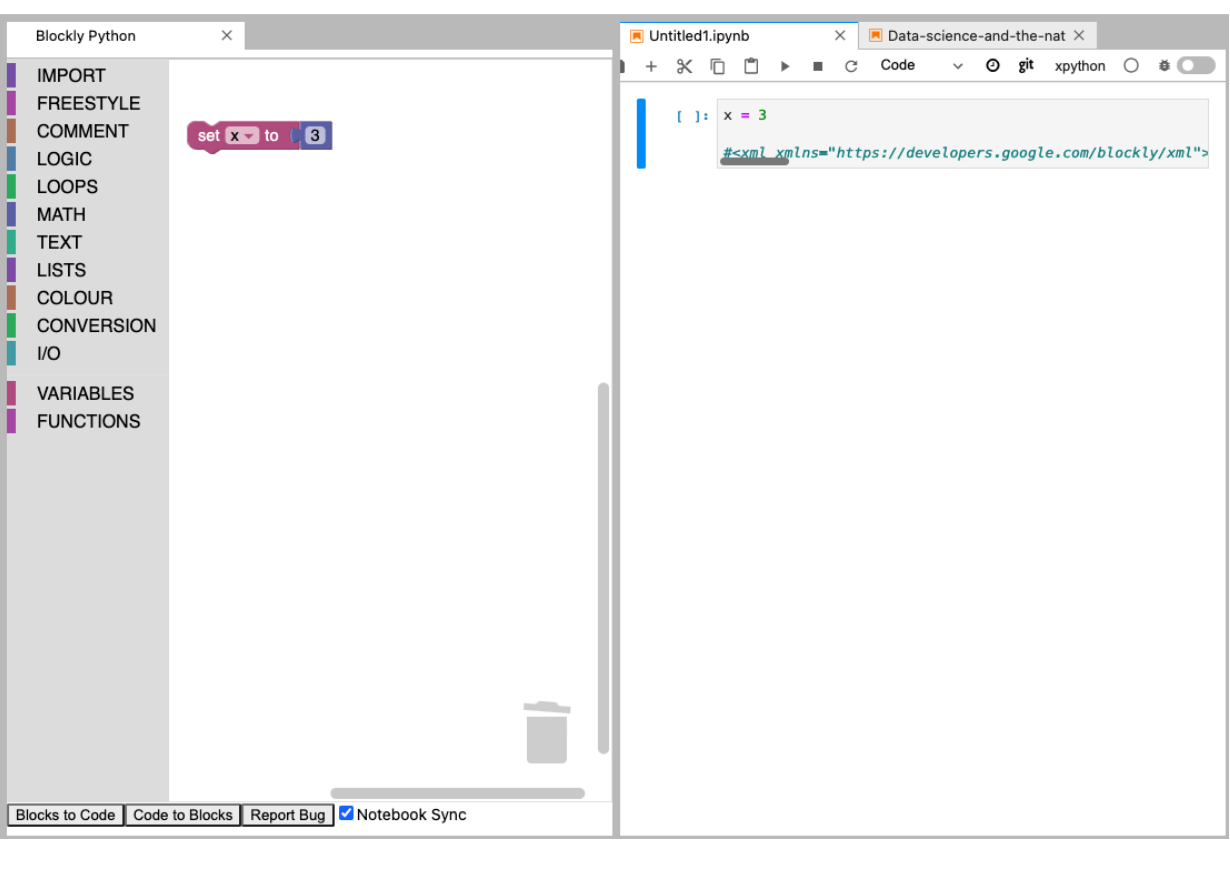
Task: Open the clock icon in notebook toolbar
Action: pyautogui.click(x=992, y=65)
